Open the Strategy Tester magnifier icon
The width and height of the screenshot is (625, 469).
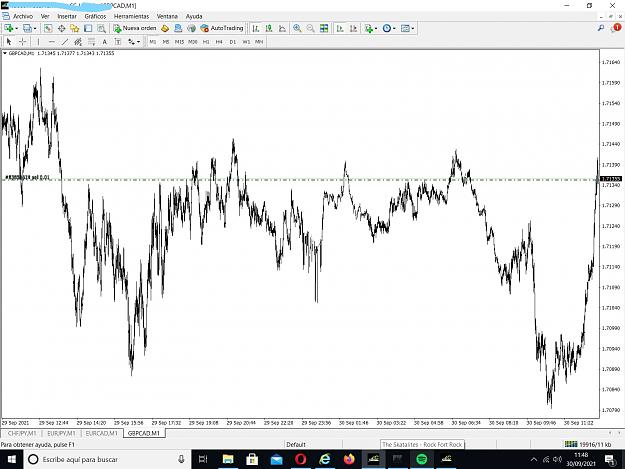tap(101, 28)
